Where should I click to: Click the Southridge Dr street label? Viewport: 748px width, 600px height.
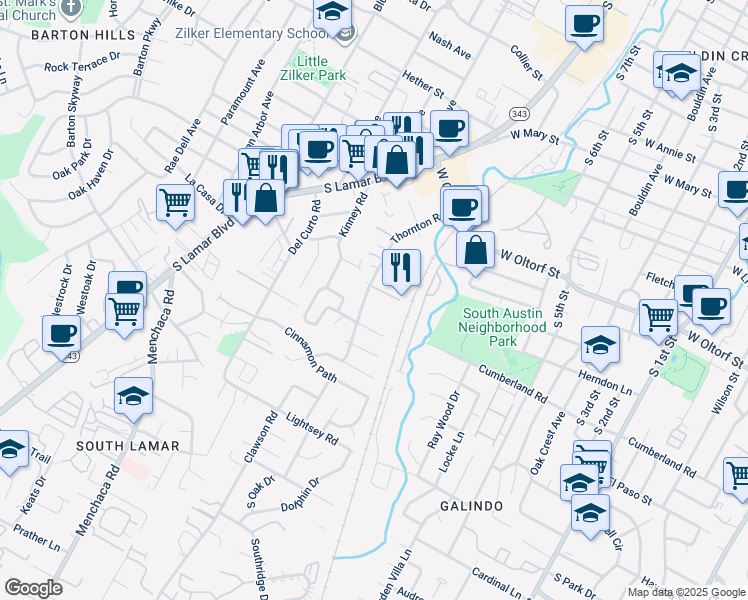point(258,569)
